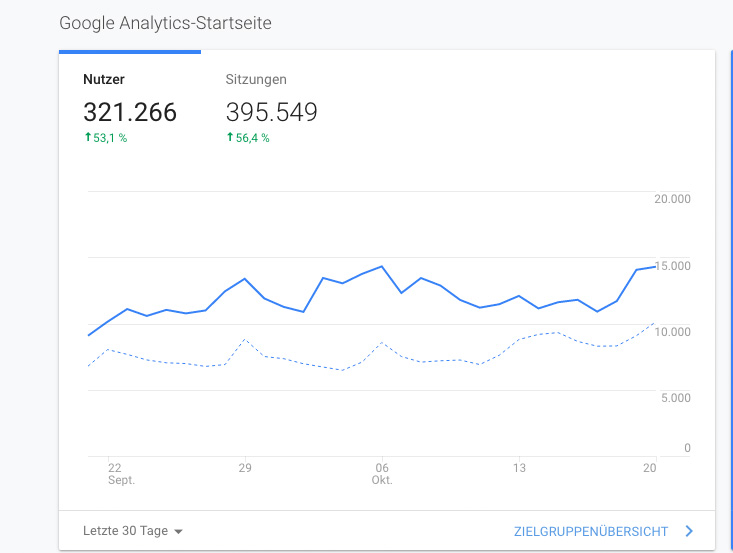
Task: Click the dashed comparison line peak at 29
Action: point(245,339)
